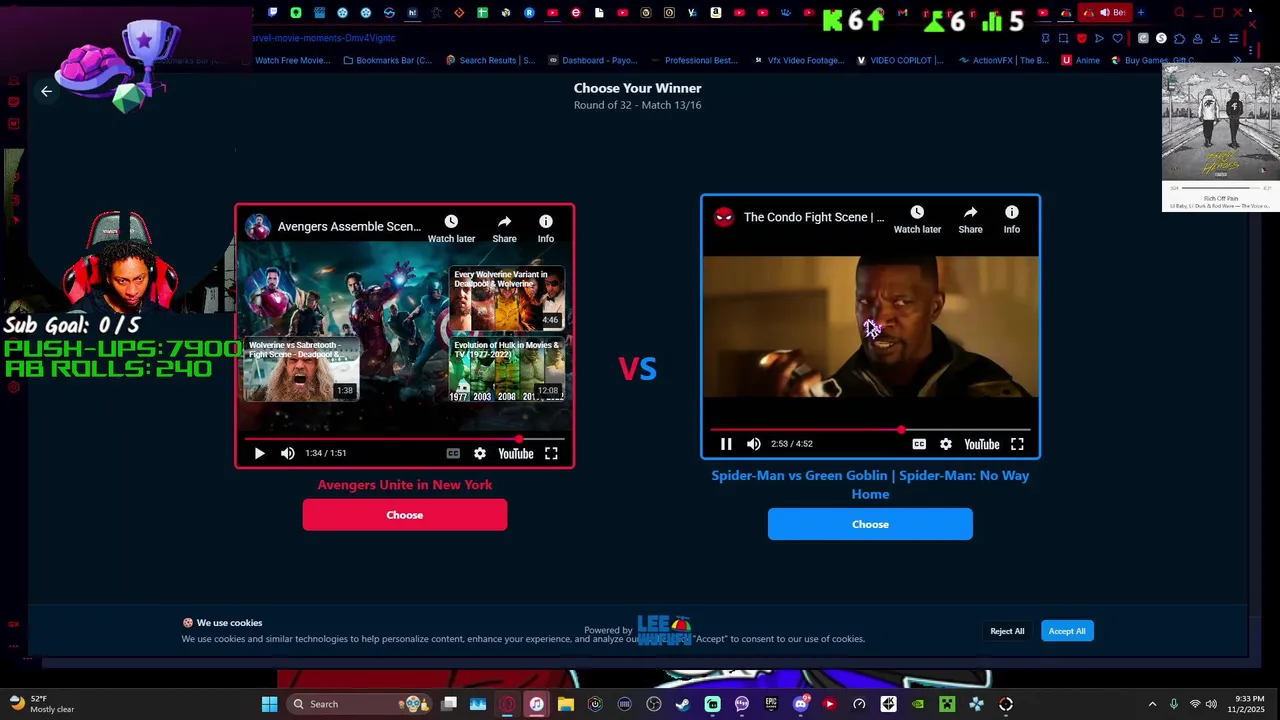
Task: Play the Avengers Assemble video
Action: coord(259,453)
